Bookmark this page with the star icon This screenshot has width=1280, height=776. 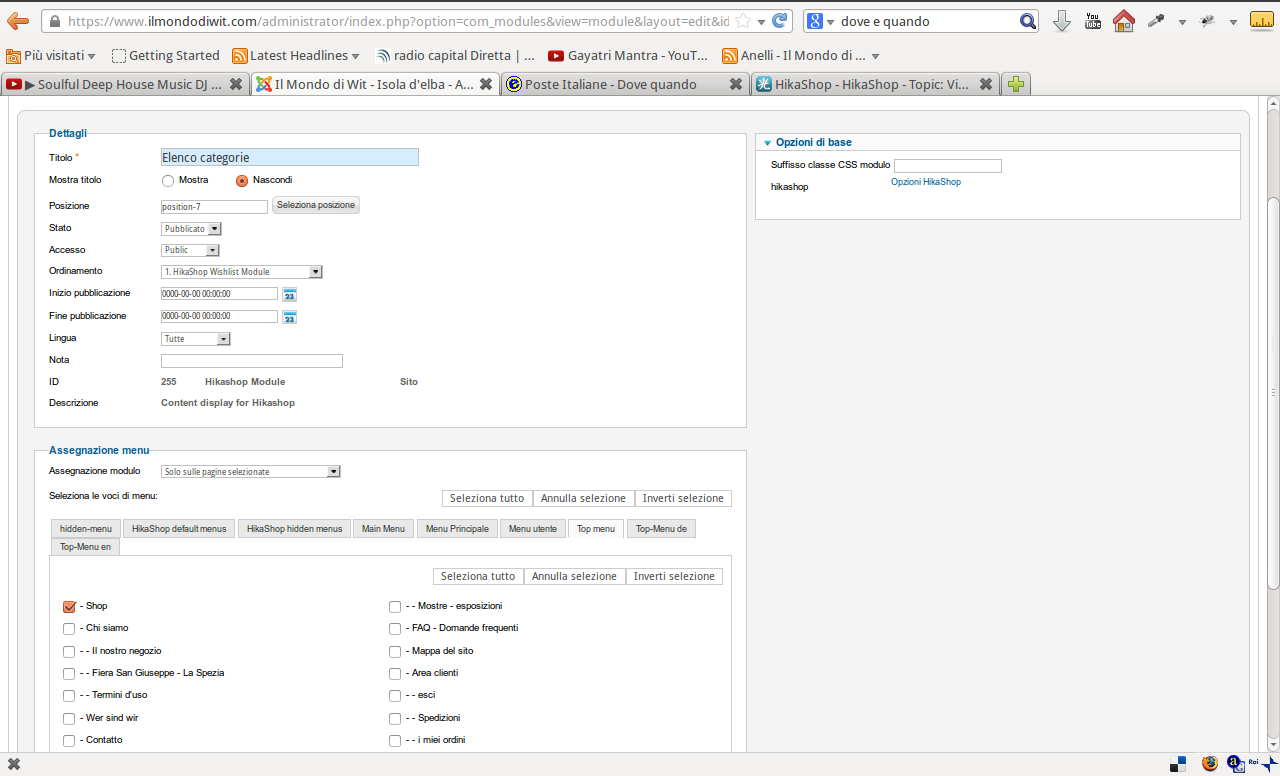coord(742,21)
